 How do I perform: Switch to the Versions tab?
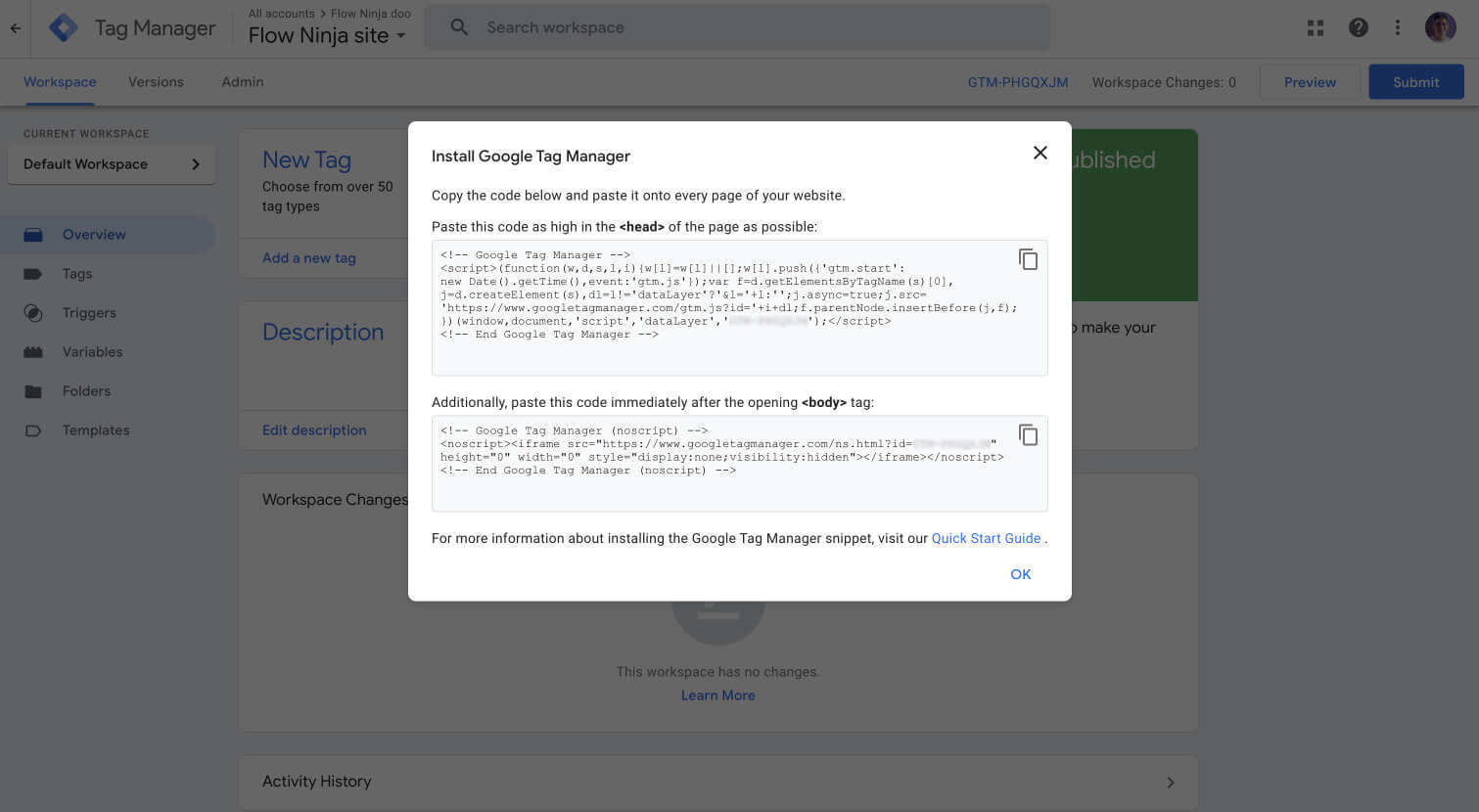click(156, 82)
